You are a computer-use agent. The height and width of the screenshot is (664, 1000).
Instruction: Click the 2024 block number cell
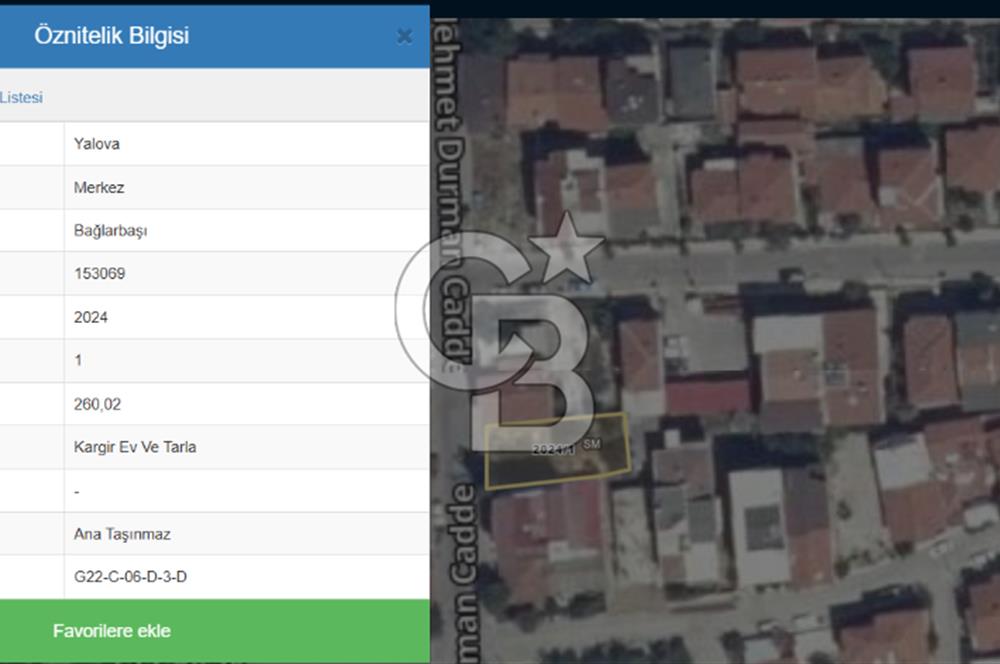(x=90, y=317)
